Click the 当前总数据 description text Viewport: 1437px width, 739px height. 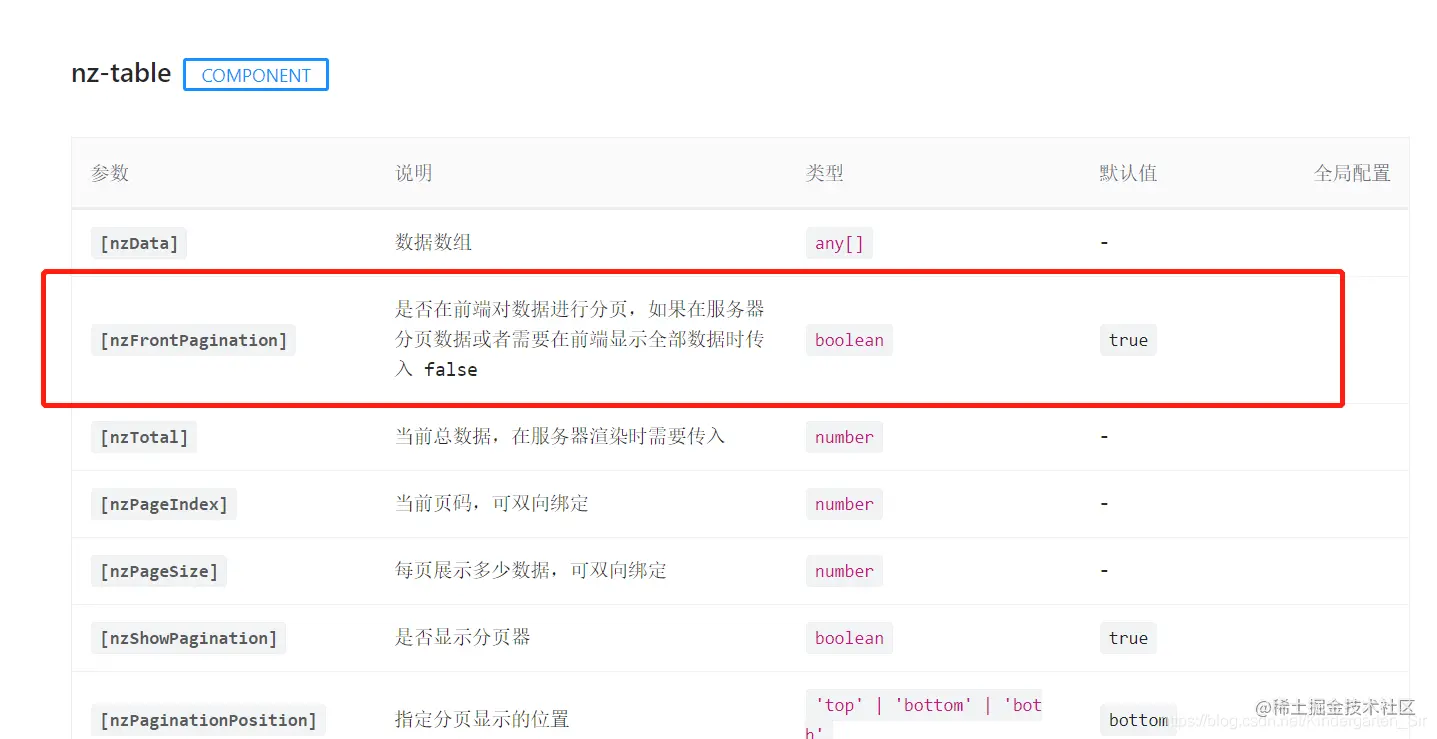560,436
